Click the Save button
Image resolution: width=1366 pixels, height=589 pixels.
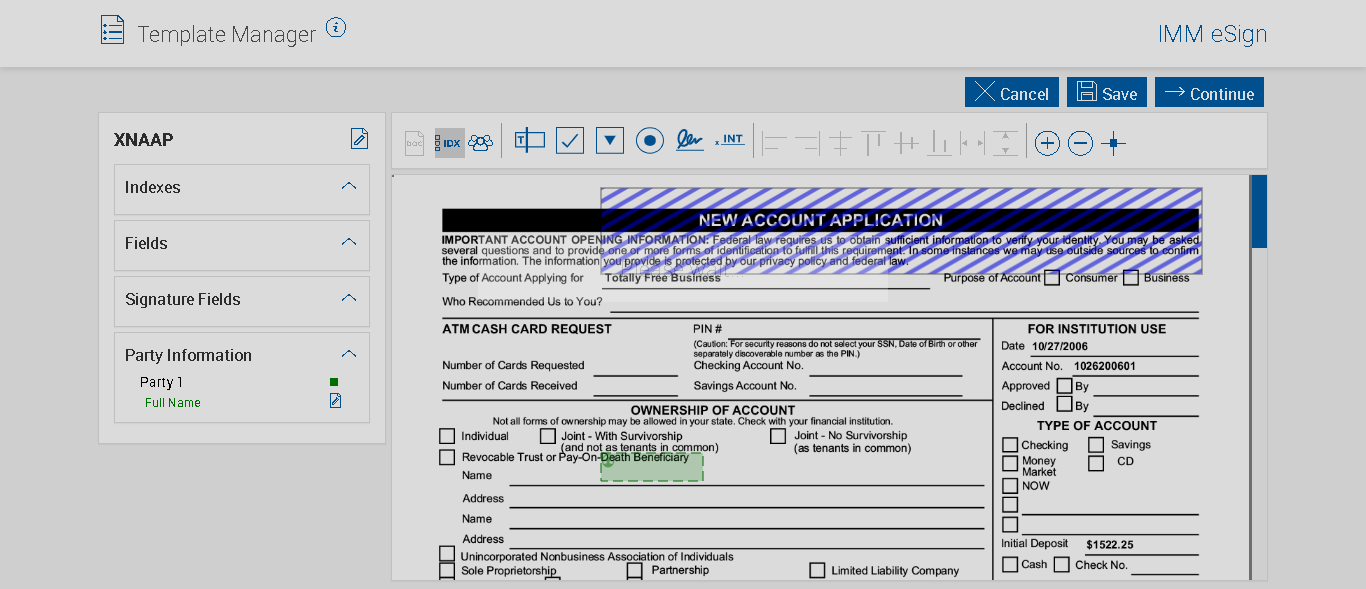[x=1106, y=93]
